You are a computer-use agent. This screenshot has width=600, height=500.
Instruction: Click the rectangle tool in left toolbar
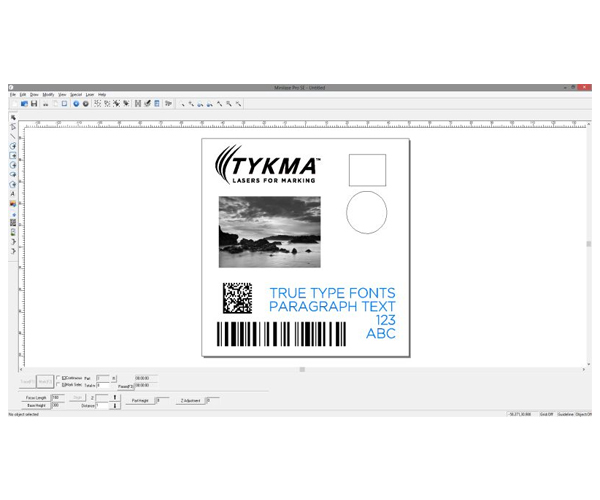click(x=13, y=156)
